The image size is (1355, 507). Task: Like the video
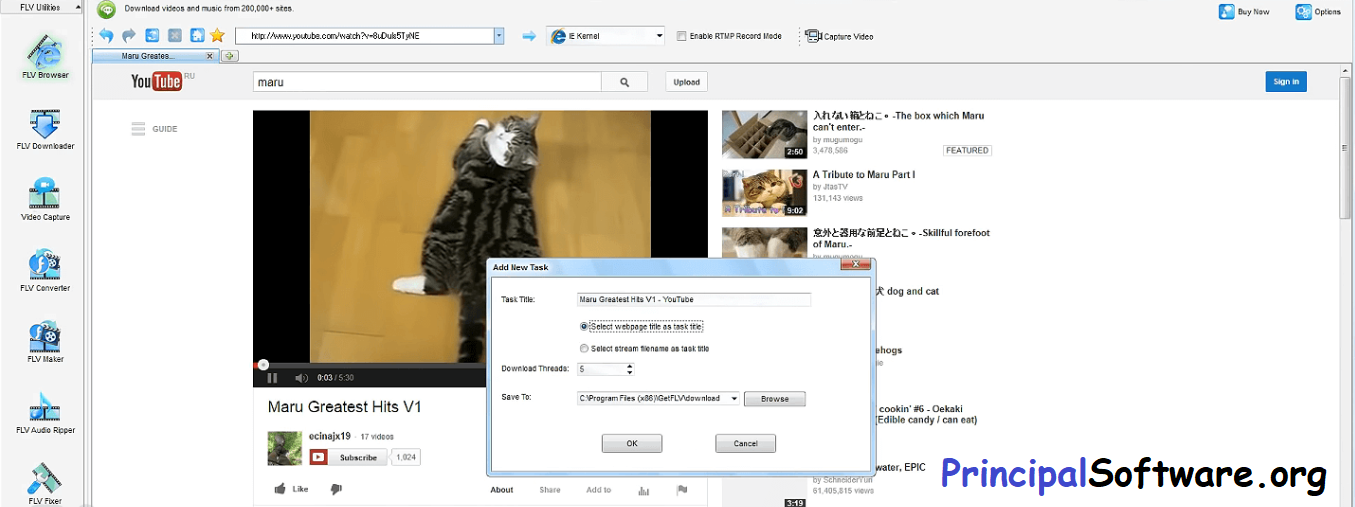291,489
